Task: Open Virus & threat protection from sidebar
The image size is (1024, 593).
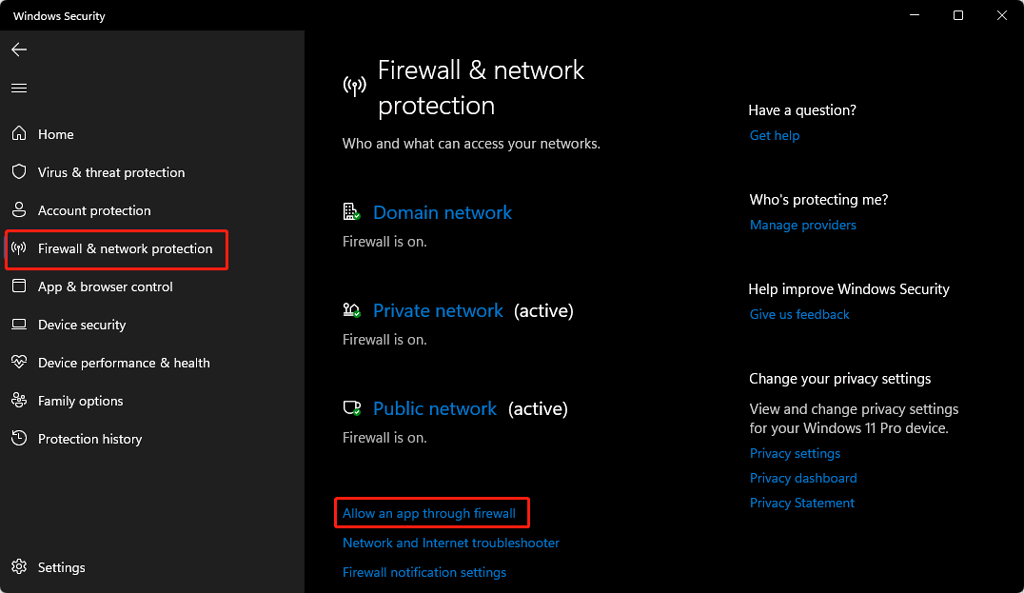Action: pyautogui.click(x=19, y=172)
